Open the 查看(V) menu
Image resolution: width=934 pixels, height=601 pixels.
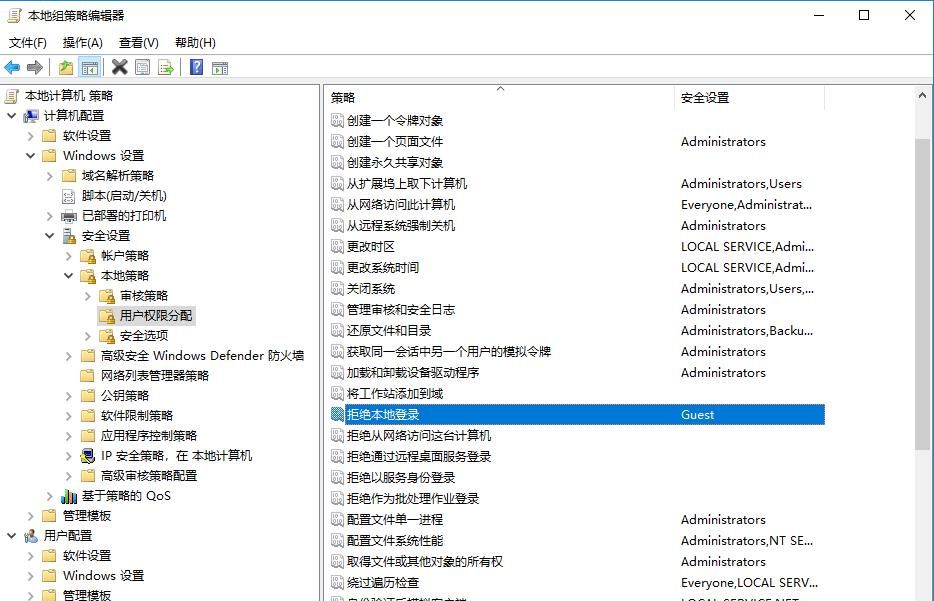coord(136,43)
